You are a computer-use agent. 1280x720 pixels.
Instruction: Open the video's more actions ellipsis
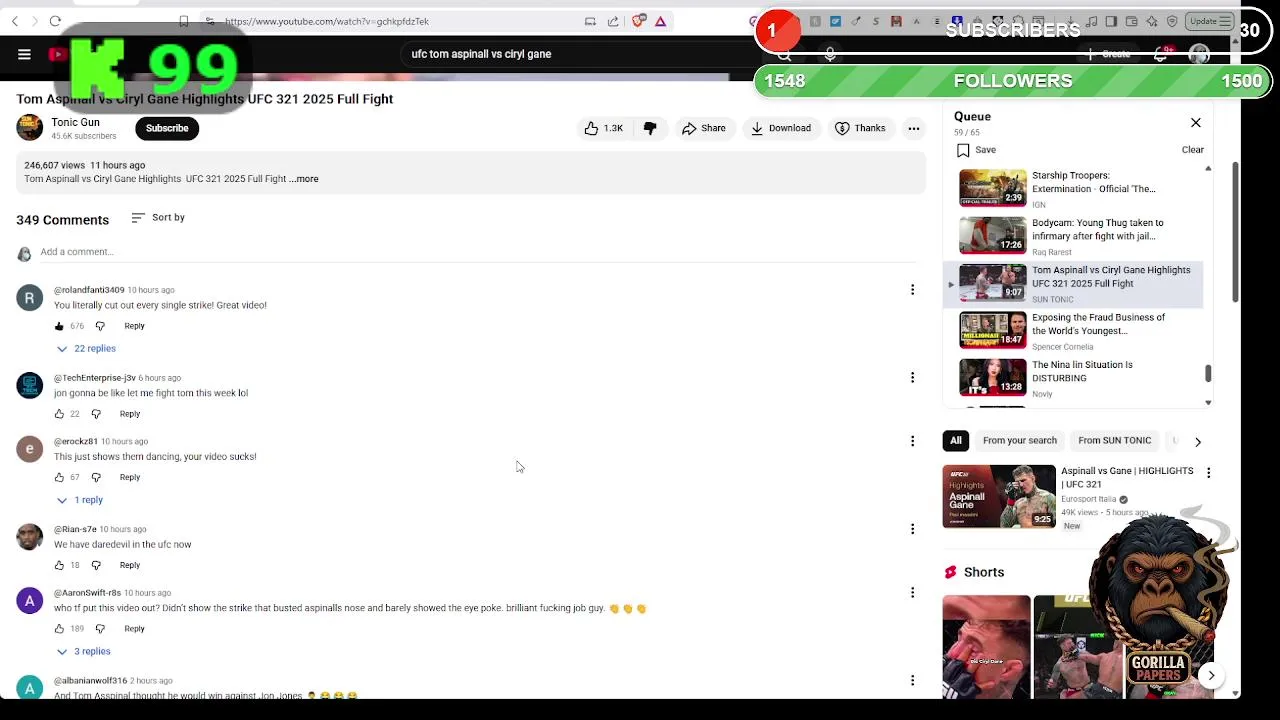click(914, 128)
